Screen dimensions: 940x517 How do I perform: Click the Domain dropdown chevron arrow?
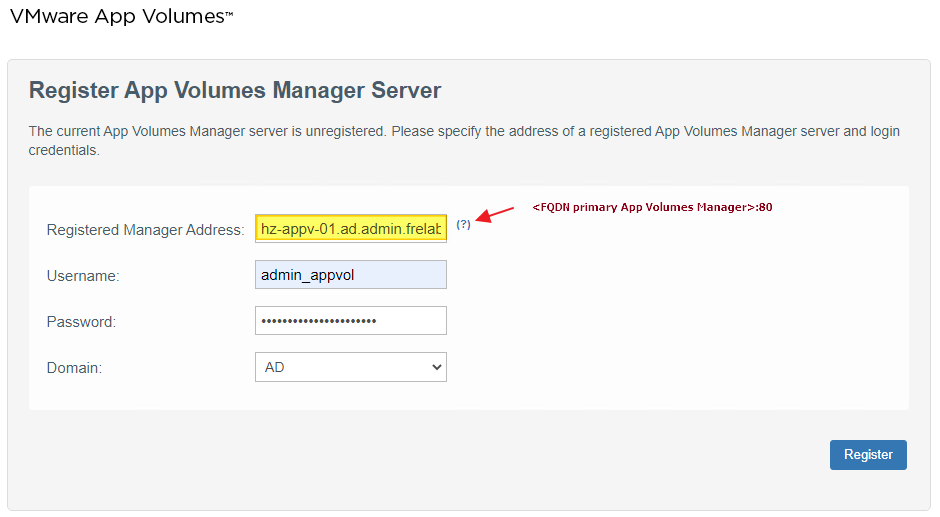point(436,367)
